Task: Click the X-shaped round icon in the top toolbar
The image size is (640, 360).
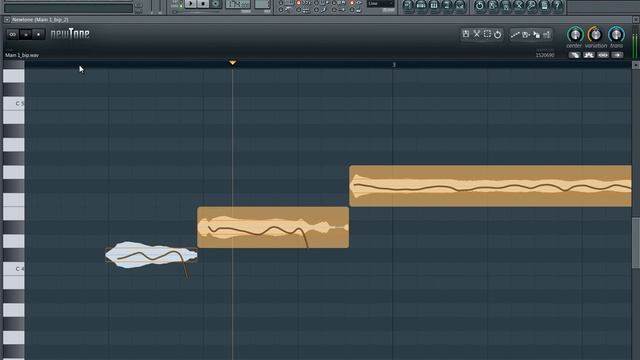Action: 518,5
